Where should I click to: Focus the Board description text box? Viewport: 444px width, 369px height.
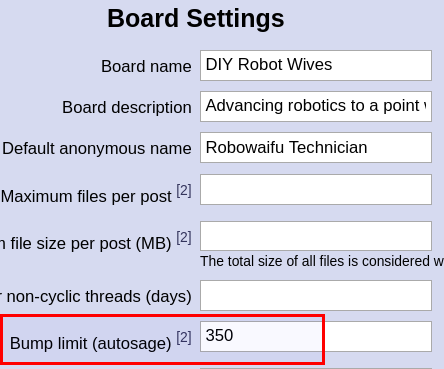click(316, 106)
